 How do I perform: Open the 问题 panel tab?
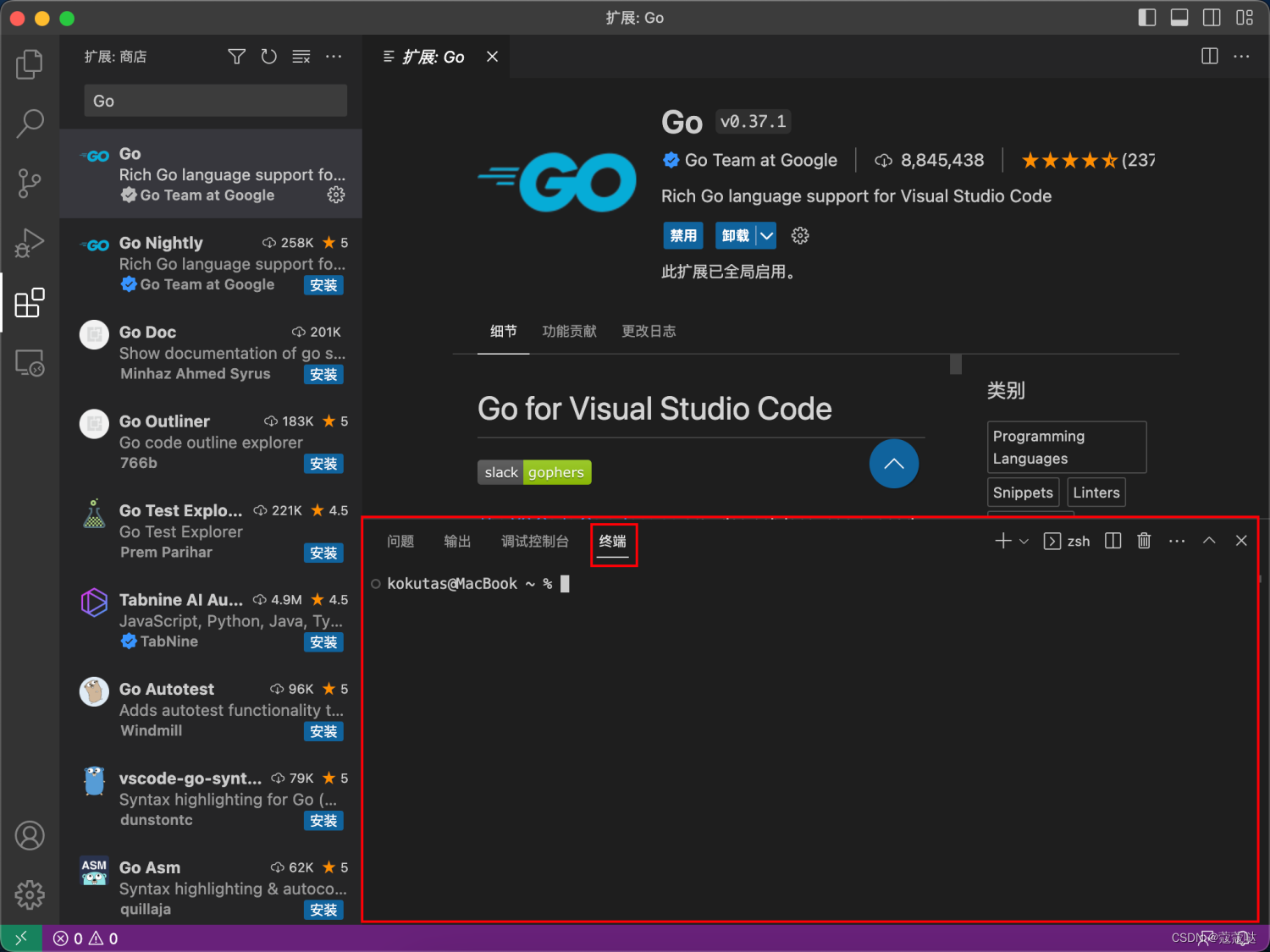click(400, 542)
